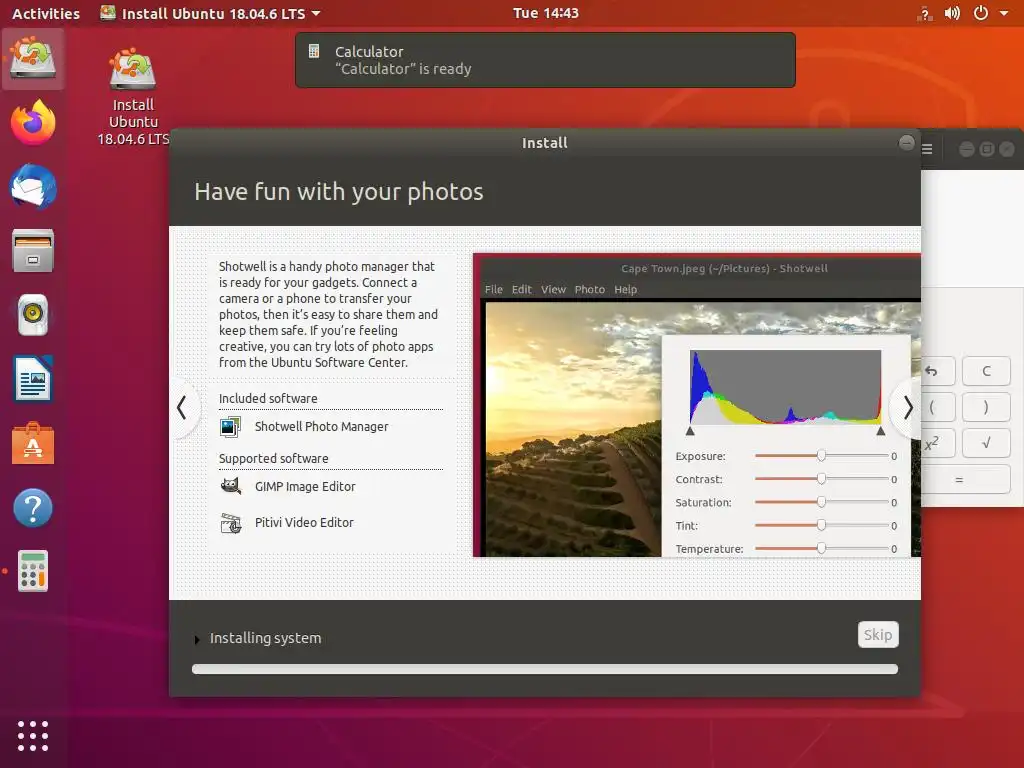1024x768 pixels.
Task: Click the C clear button in Calculator
Action: [x=986, y=371]
